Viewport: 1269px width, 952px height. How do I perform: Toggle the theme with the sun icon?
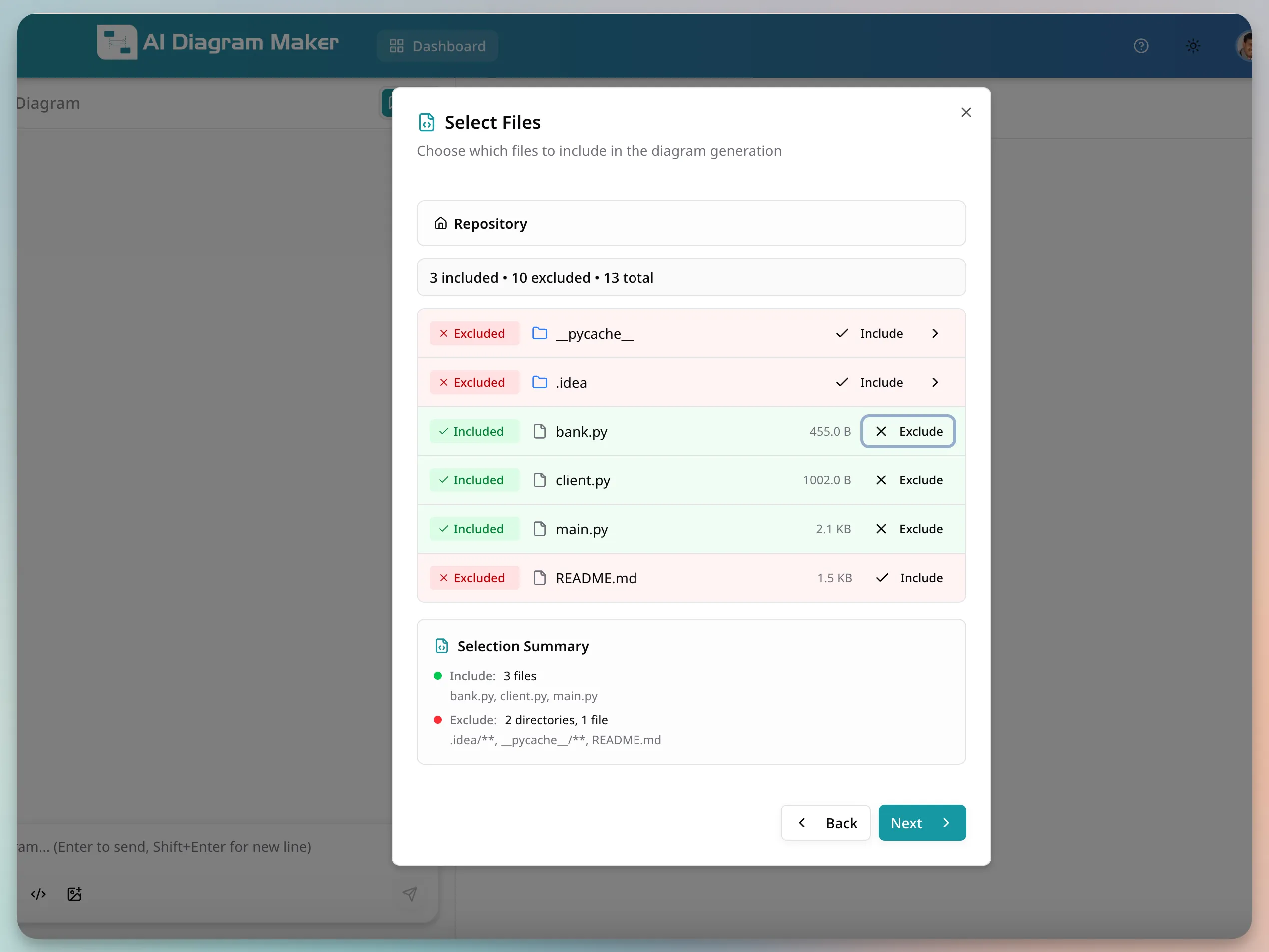[x=1193, y=46]
